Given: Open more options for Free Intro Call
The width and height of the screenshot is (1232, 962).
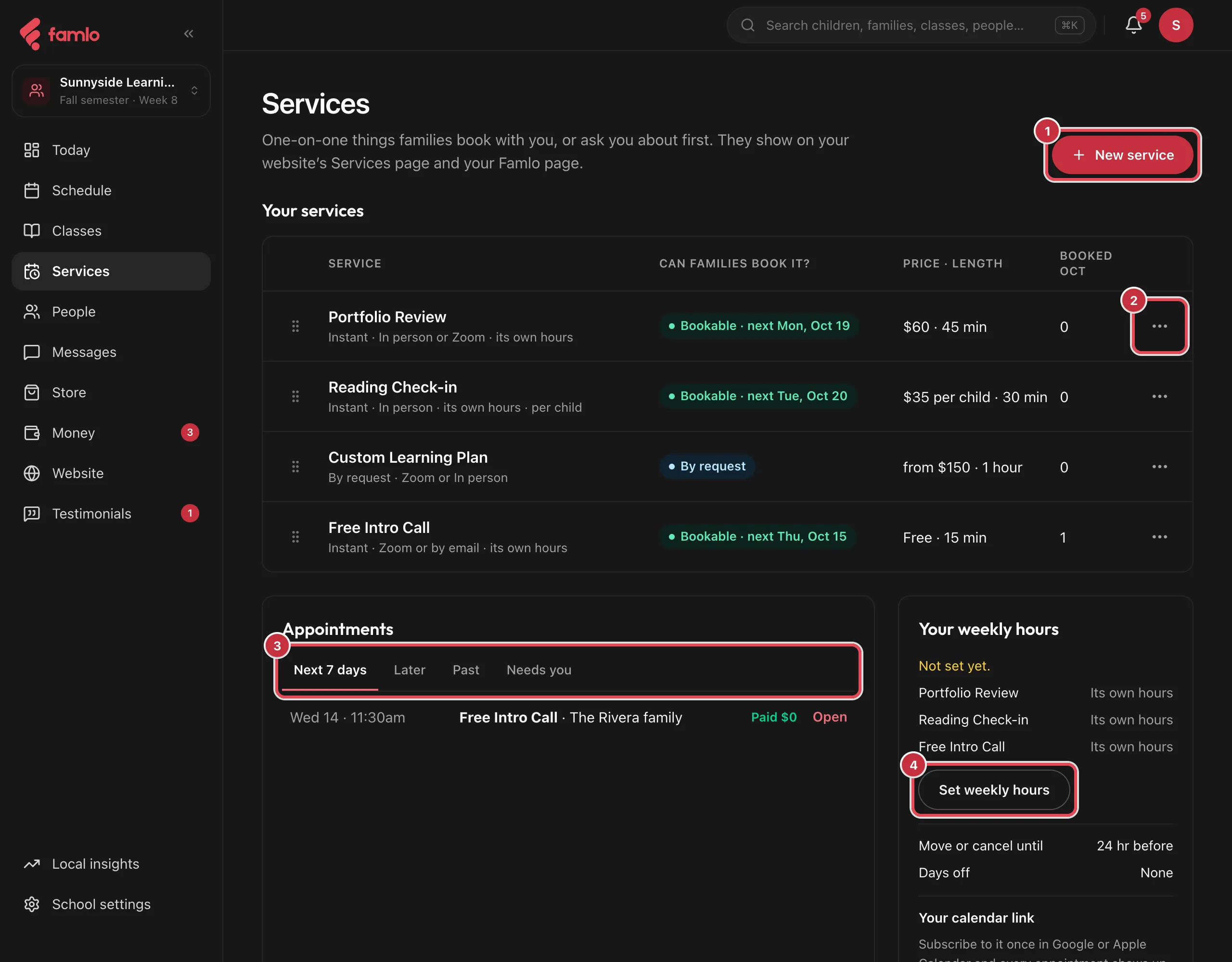Looking at the screenshot, I should click(x=1159, y=537).
